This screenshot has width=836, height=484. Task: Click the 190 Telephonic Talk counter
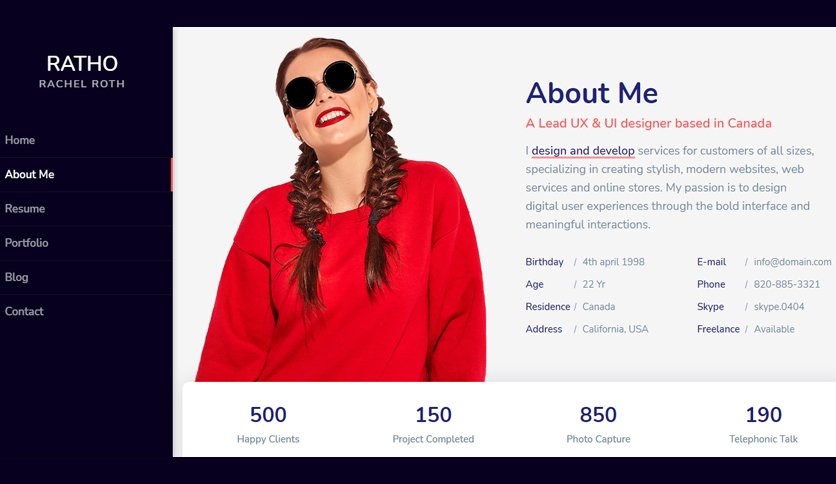[x=763, y=424]
